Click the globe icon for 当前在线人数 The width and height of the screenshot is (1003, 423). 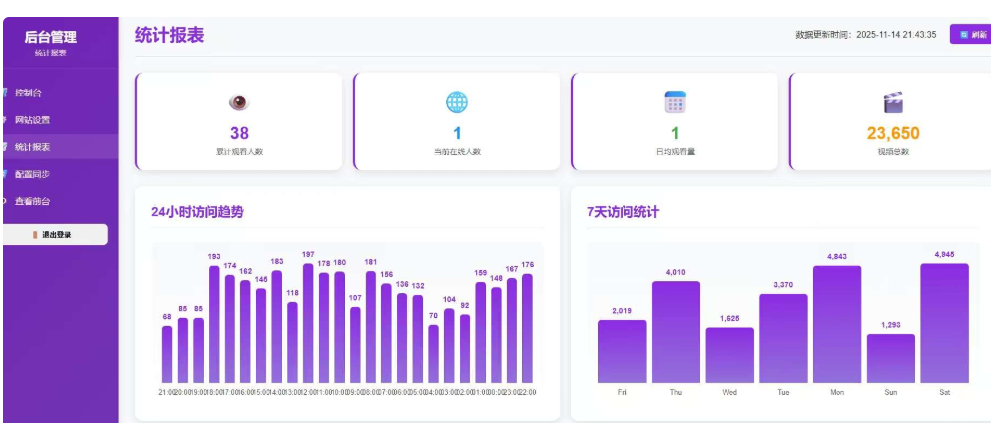tap(457, 102)
